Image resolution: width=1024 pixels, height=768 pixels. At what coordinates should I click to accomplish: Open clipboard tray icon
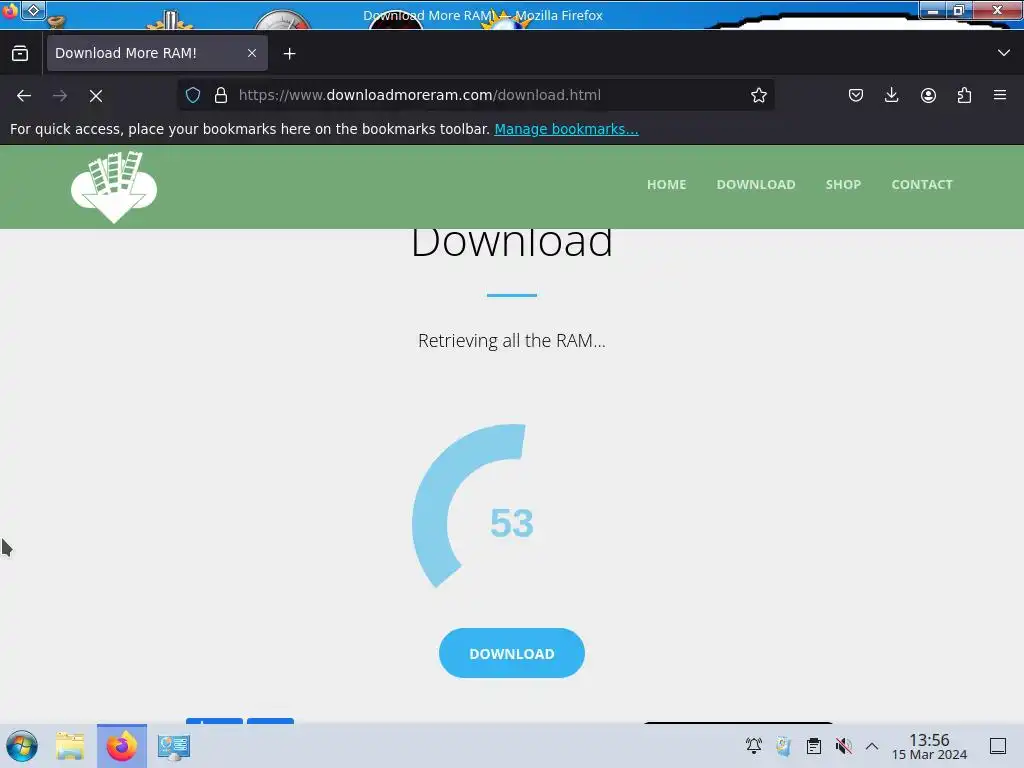pyautogui.click(x=813, y=745)
